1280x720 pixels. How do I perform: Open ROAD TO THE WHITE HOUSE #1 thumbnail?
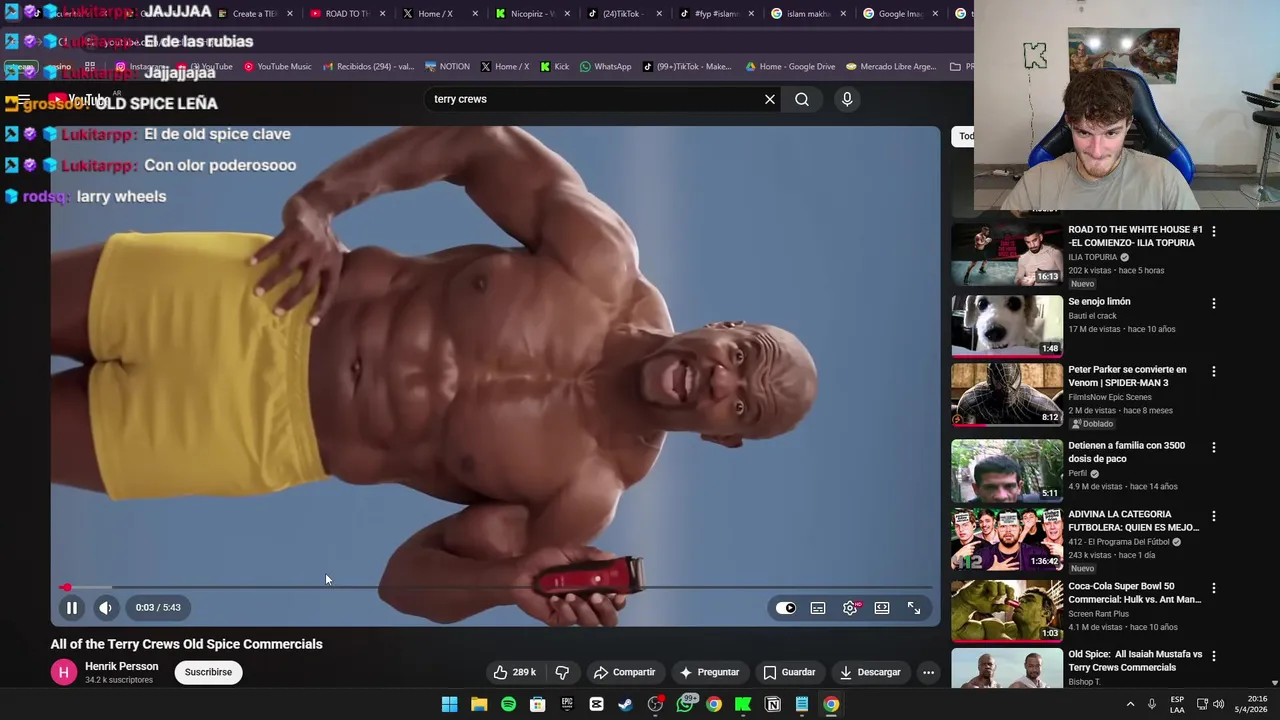point(1007,255)
